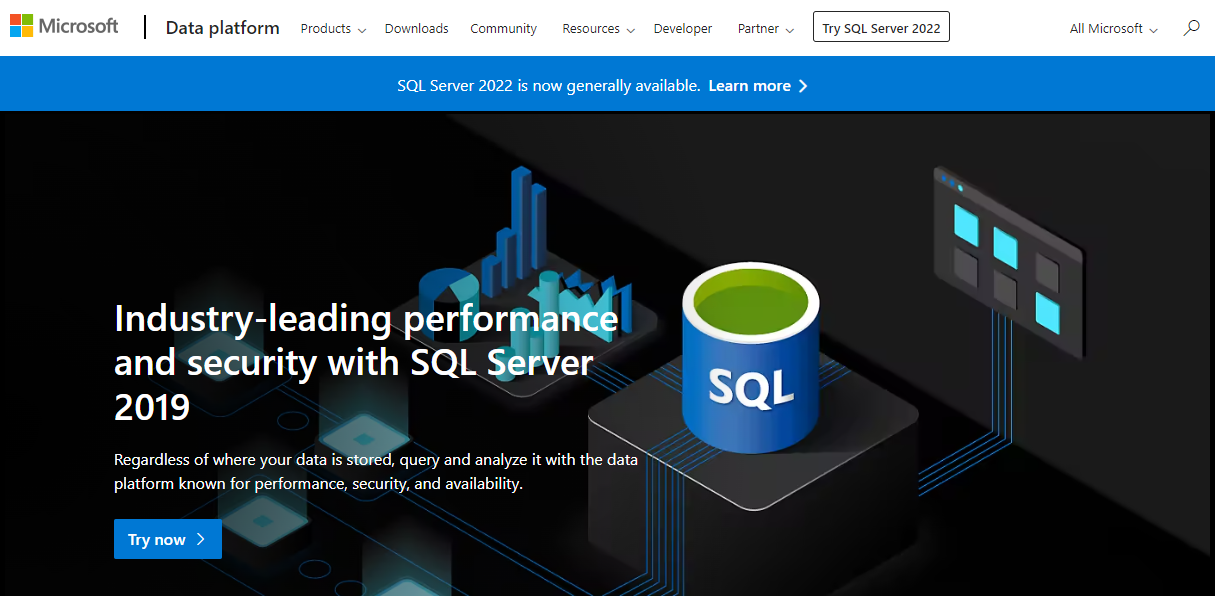The width and height of the screenshot is (1215, 596).
Task: Click the app window with cyan tiles
Action: (x=1008, y=262)
